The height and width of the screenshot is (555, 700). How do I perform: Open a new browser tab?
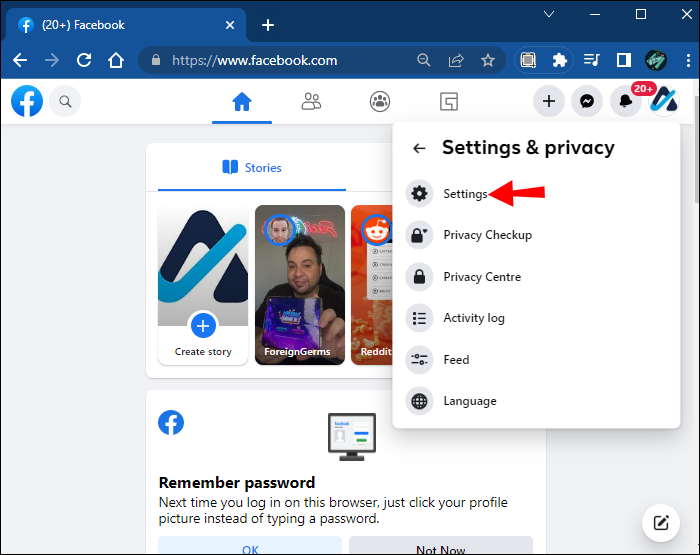coord(268,25)
